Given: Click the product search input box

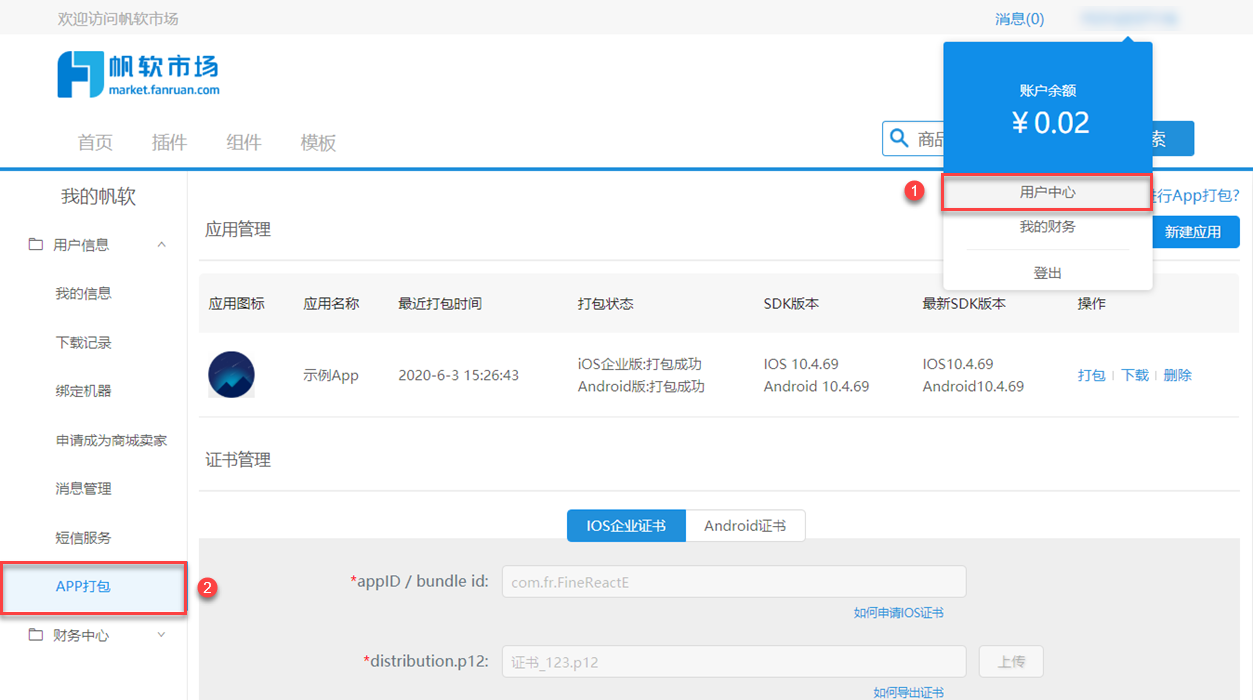Looking at the screenshot, I should coord(912,139).
